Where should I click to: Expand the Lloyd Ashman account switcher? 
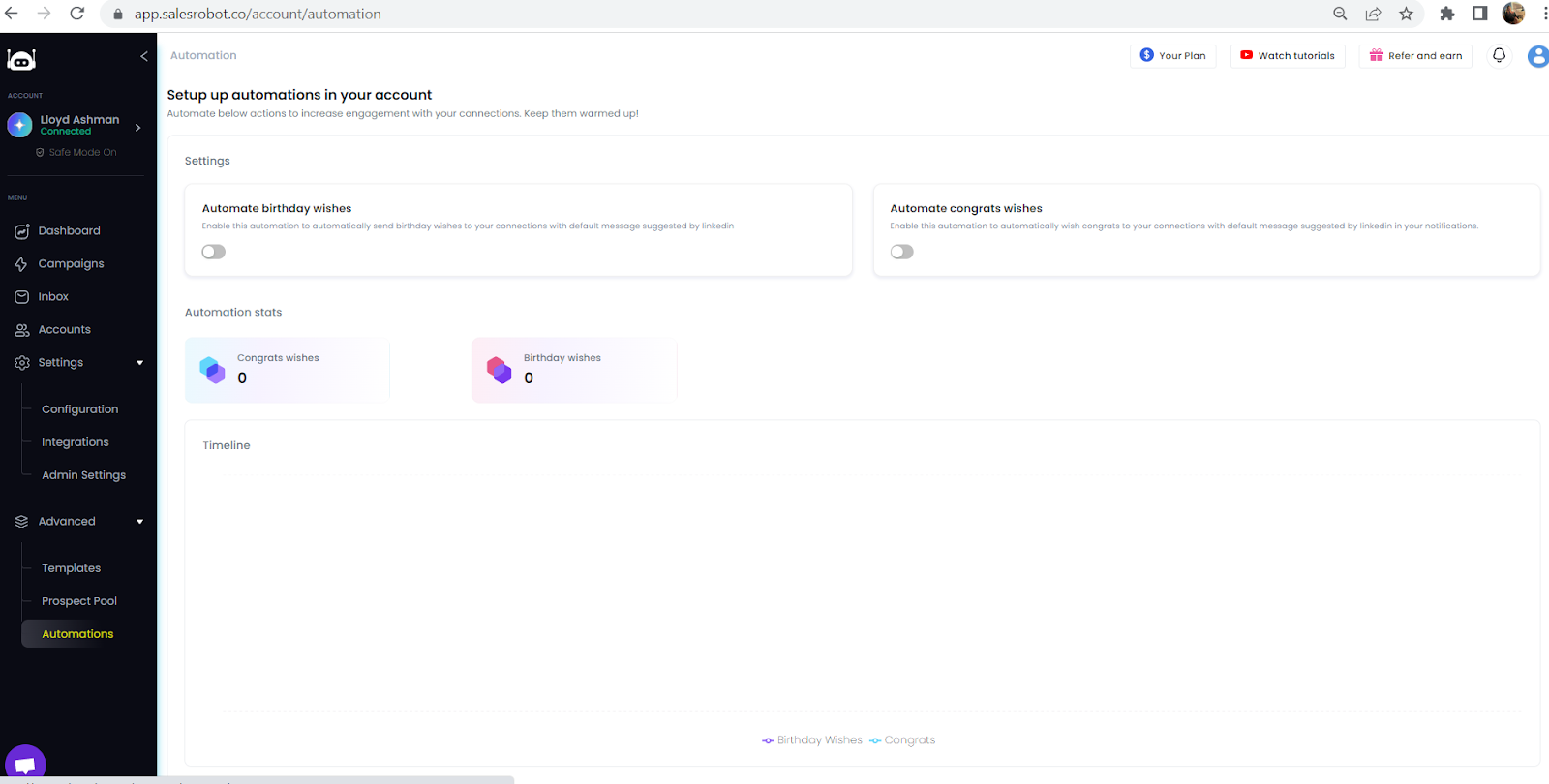(137, 127)
